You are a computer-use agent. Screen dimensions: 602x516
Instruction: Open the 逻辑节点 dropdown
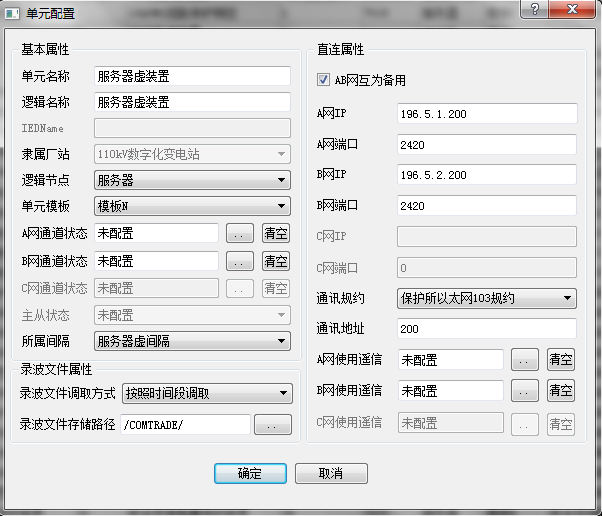pos(192,181)
